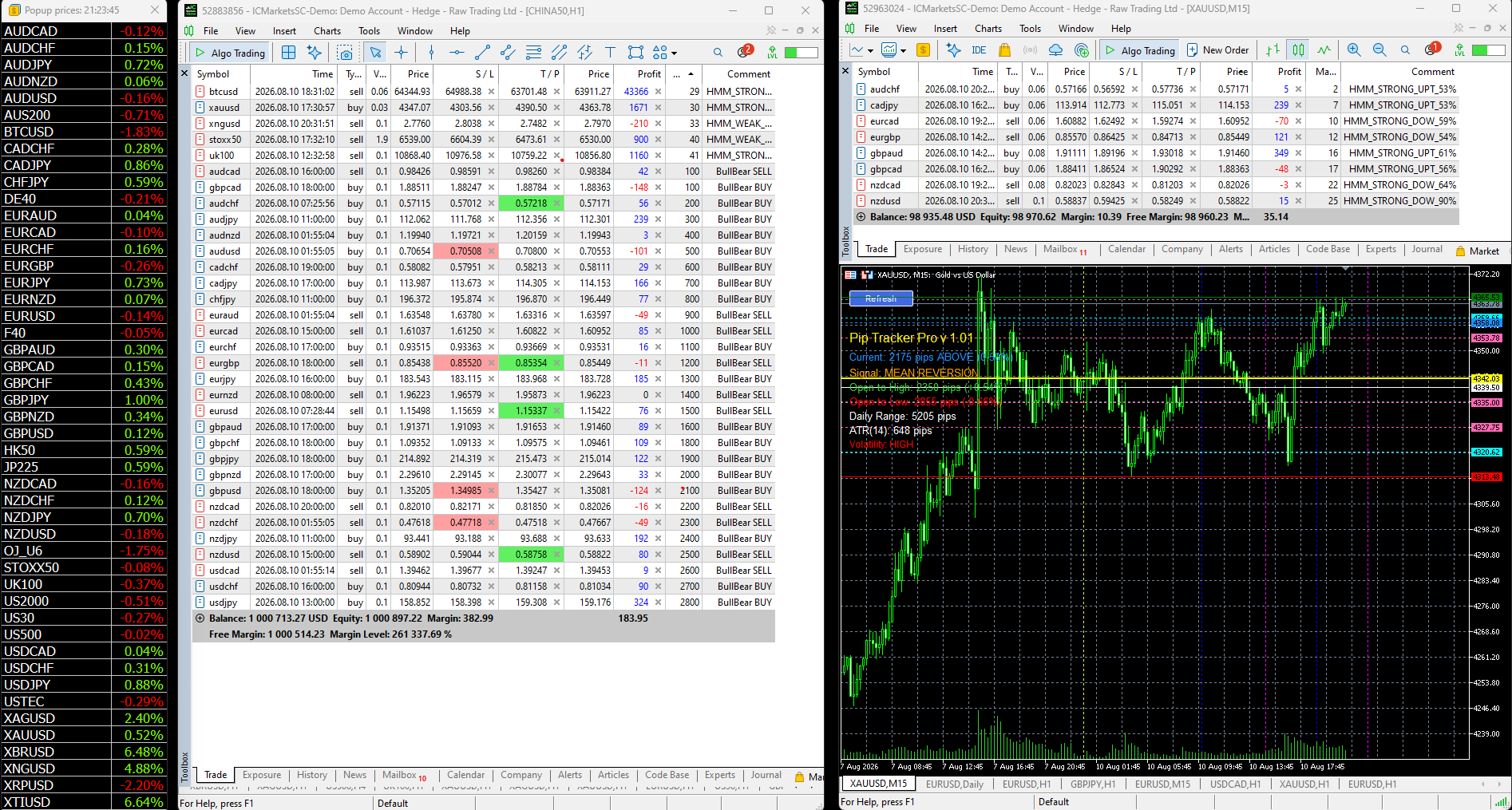Image resolution: width=1512 pixels, height=810 pixels.
Task: Select the horizontal line drawing tool
Action: pyautogui.click(x=457, y=53)
